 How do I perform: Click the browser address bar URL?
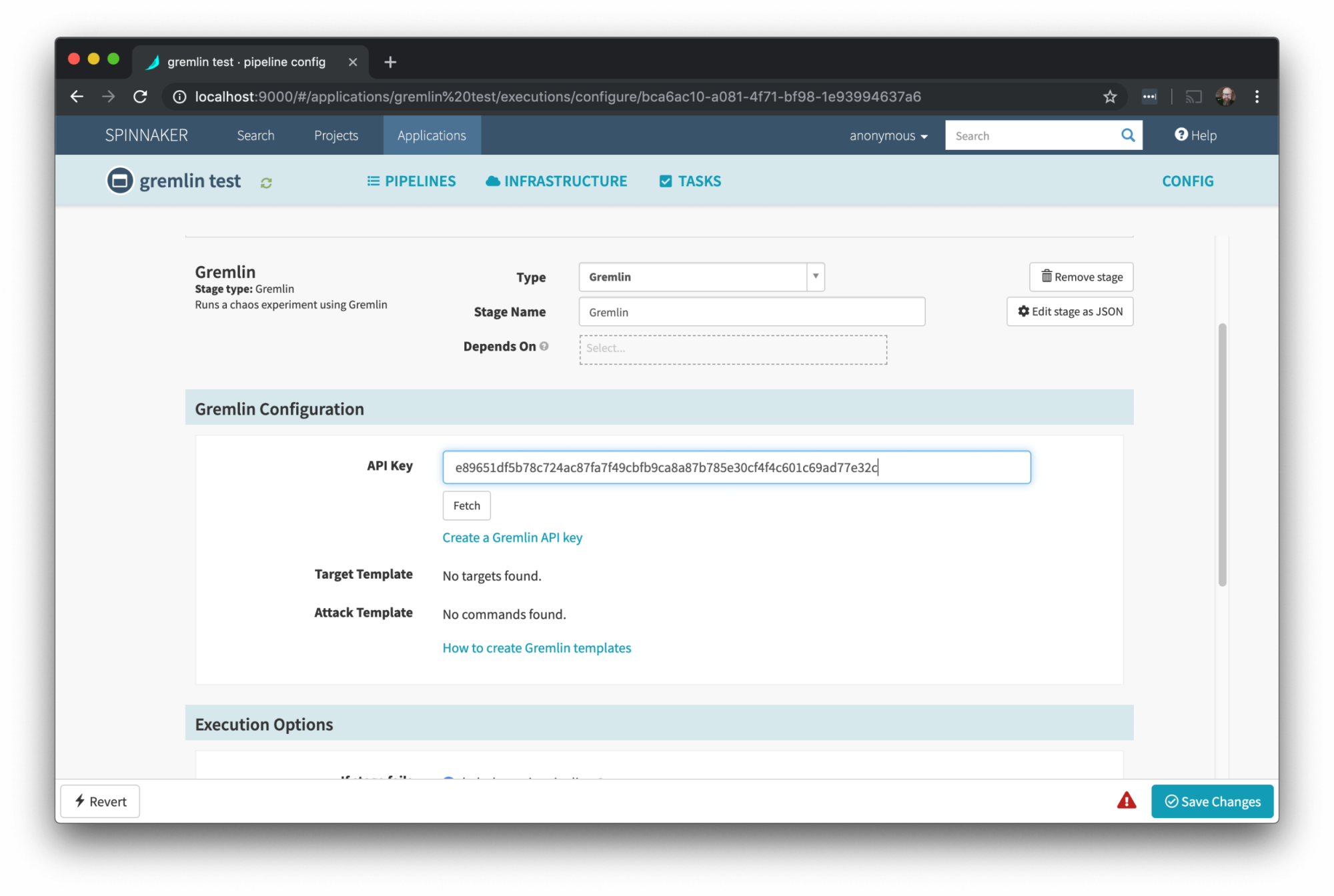click(x=558, y=97)
